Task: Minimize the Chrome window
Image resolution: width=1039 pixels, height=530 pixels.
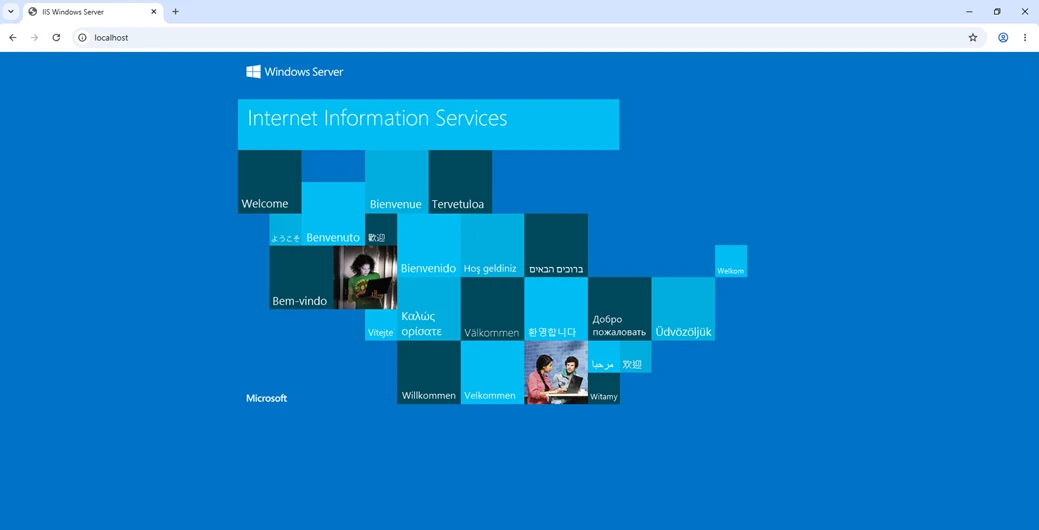Action: point(969,11)
